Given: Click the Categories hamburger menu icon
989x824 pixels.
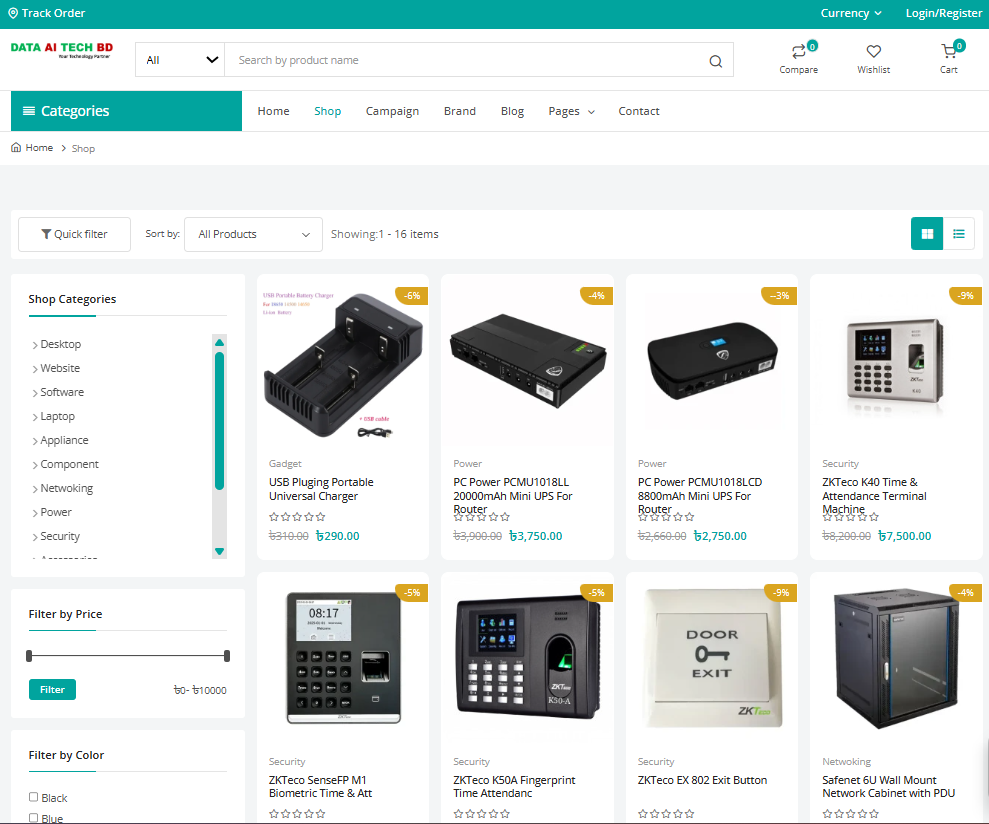Looking at the screenshot, I should tap(28, 111).
